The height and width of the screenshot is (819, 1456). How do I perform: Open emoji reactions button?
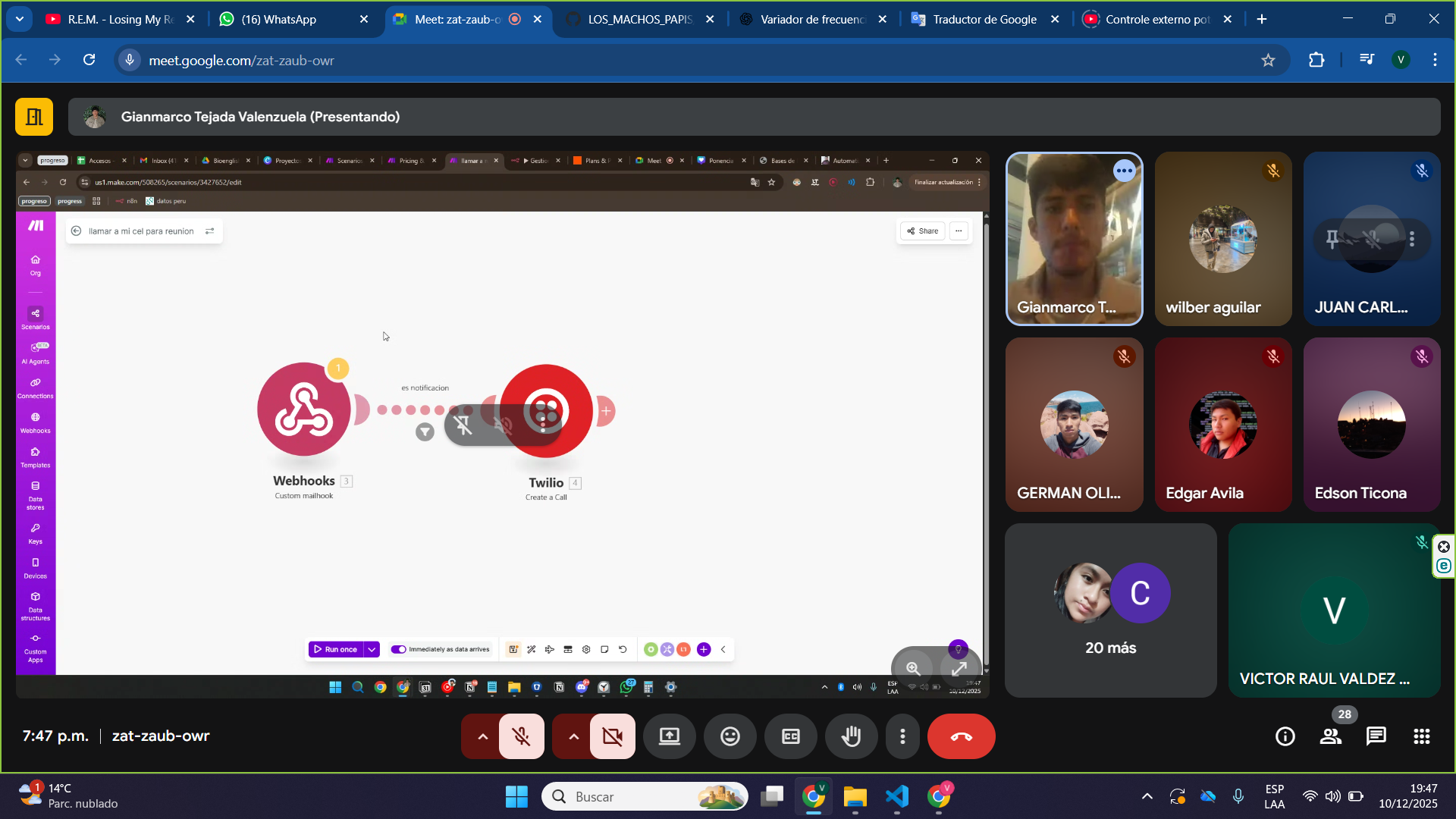tap(730, 736)
